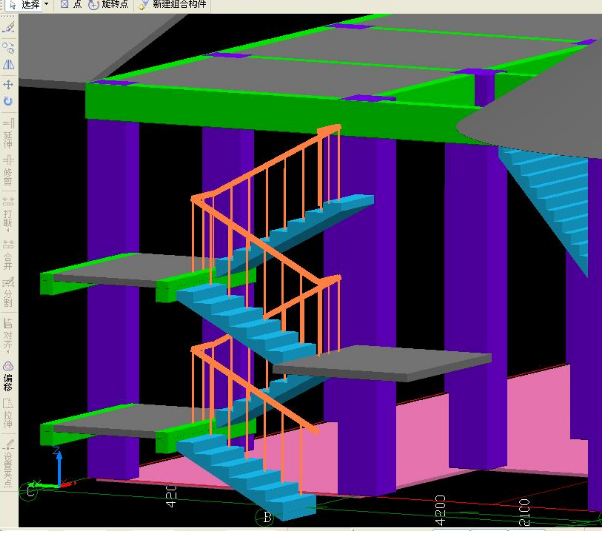Click the right-side 4200 dimension text

point(441,510)
